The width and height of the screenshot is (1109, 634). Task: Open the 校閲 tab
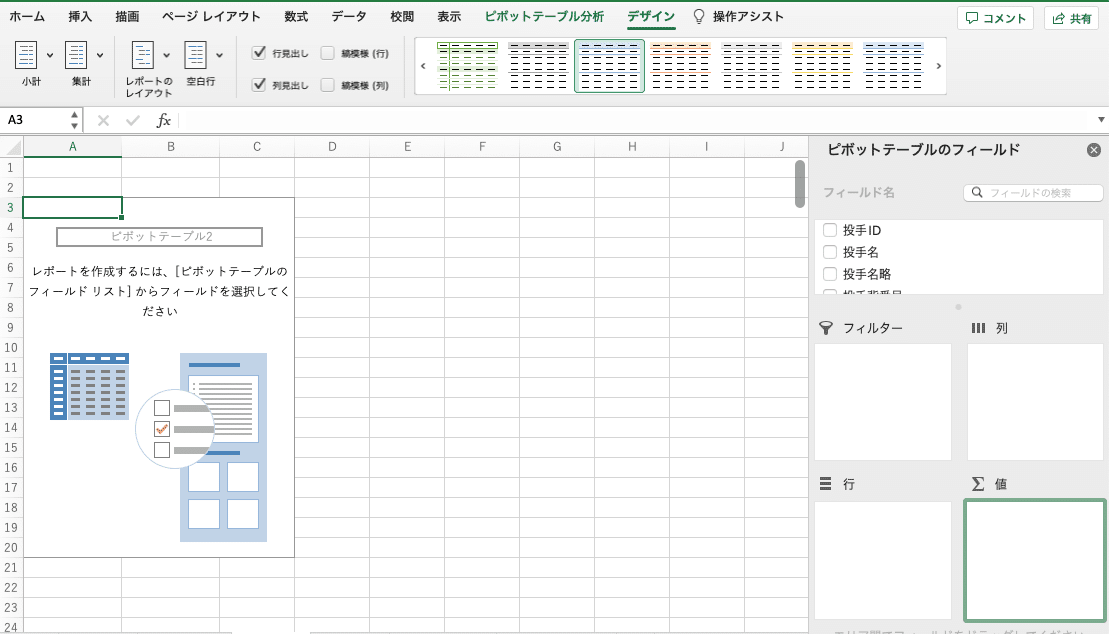click(402, 16)
